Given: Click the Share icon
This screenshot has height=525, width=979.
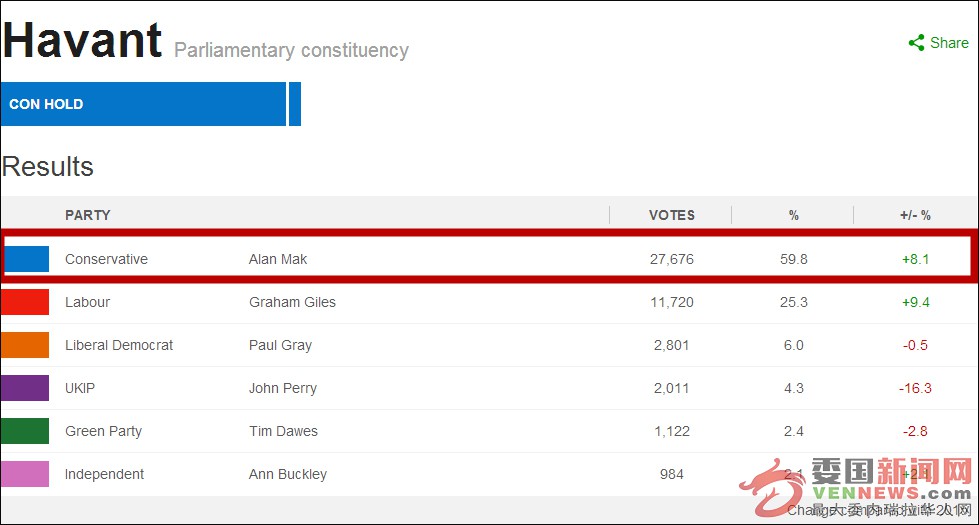Looking at the screenshot, I should click(x=916, y=42).
